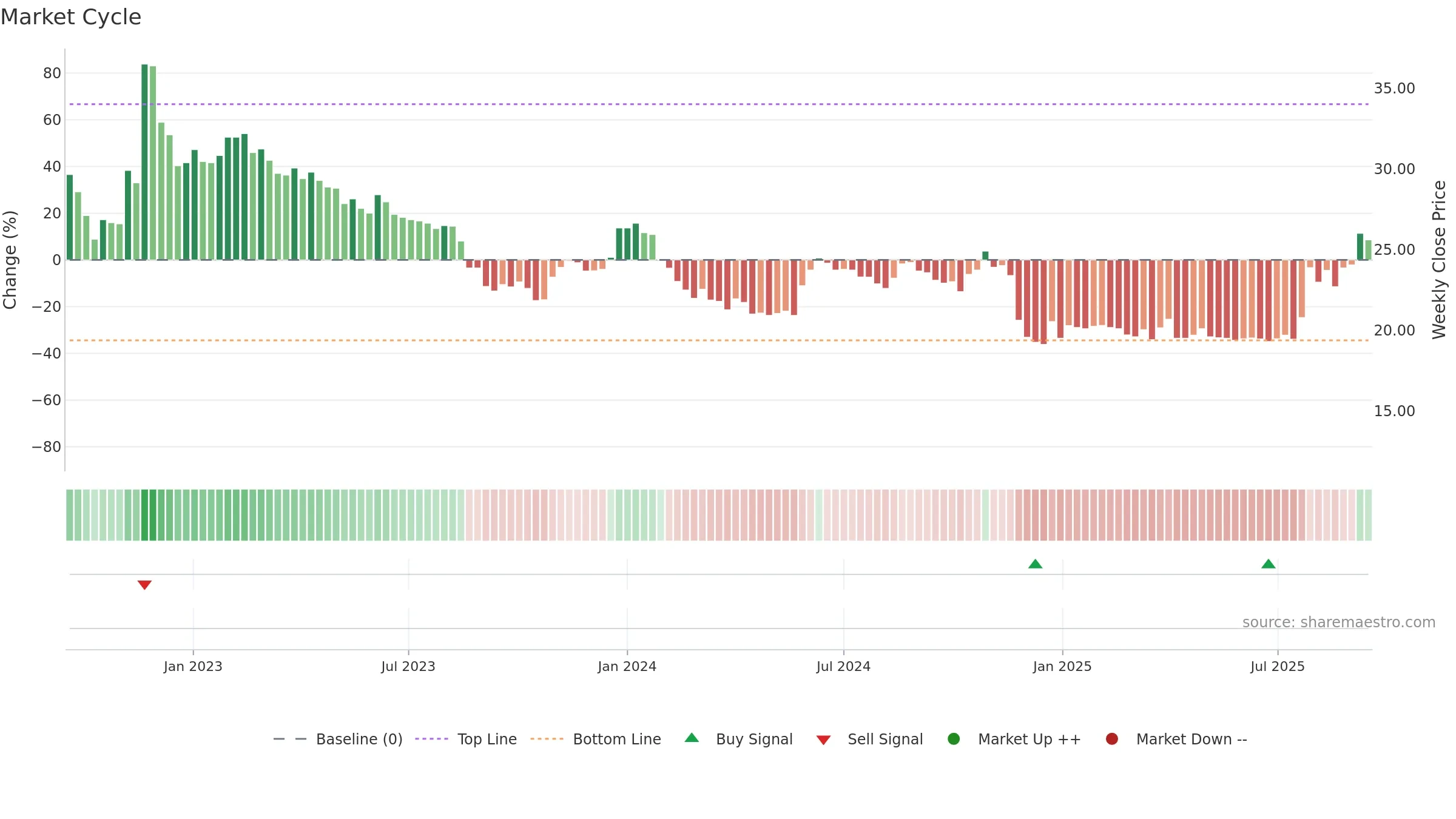
Task: Toggle Top Line legend entry
Action: click(x=466, y=739)
